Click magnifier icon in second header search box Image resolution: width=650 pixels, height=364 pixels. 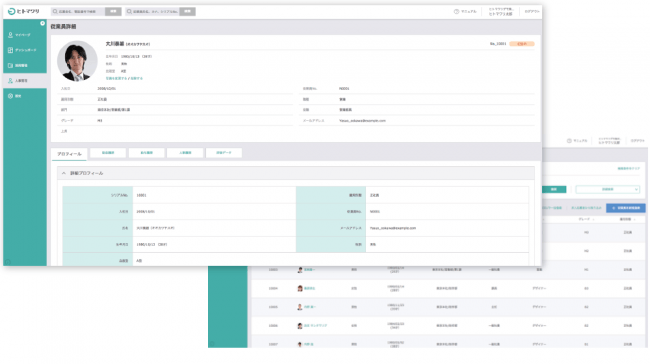click(x=129, y=12)
